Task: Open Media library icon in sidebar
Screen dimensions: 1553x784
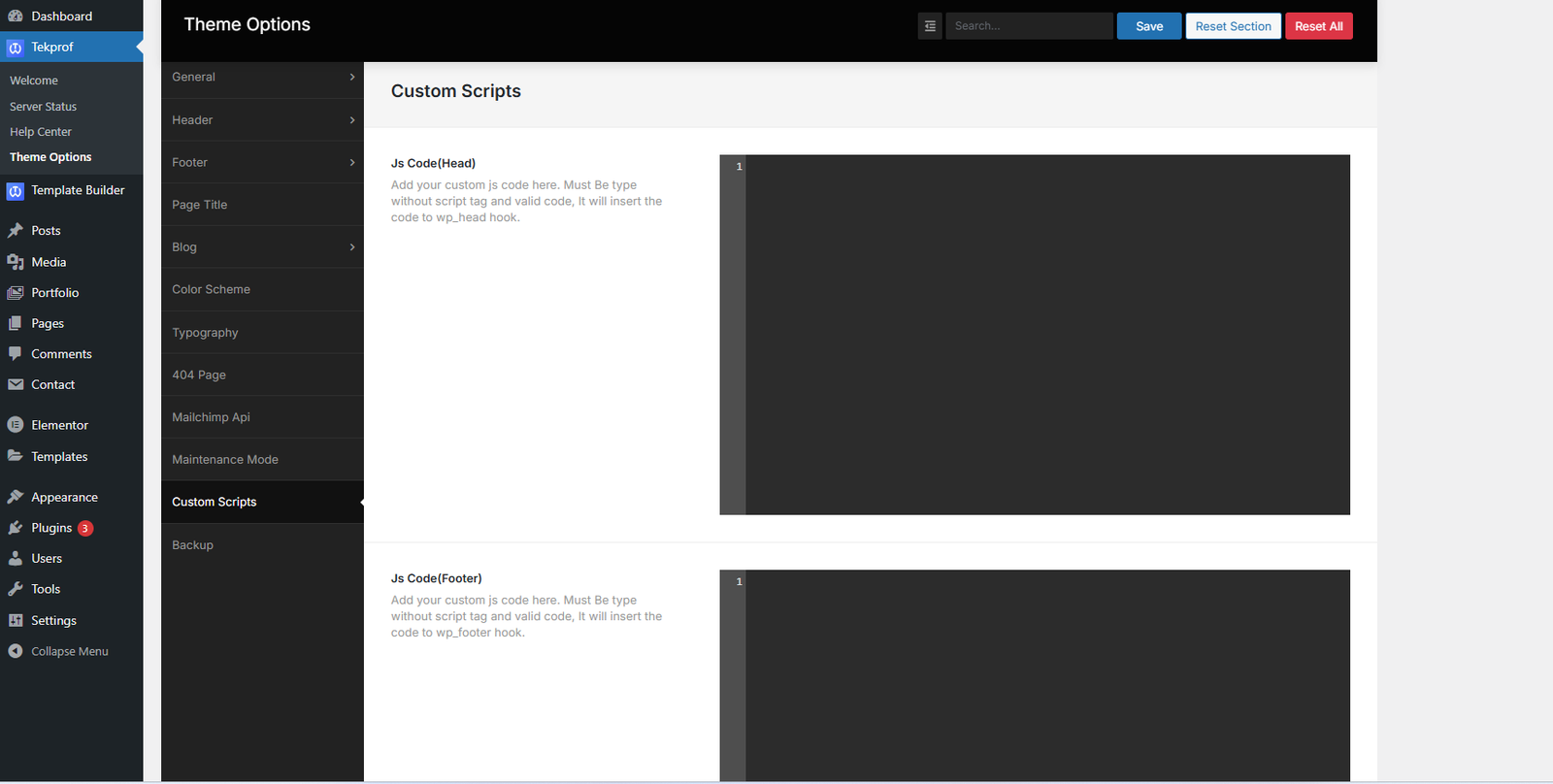Action: point(16,262)
